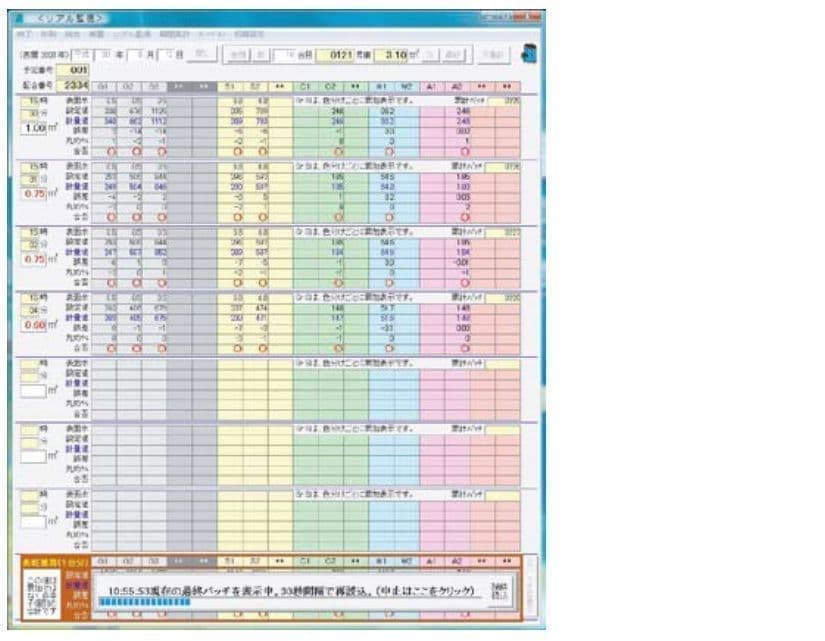Click the blue exit door icon
This screenshot has width=825, height=641.
pyautogui.click(x=529, y=54)
